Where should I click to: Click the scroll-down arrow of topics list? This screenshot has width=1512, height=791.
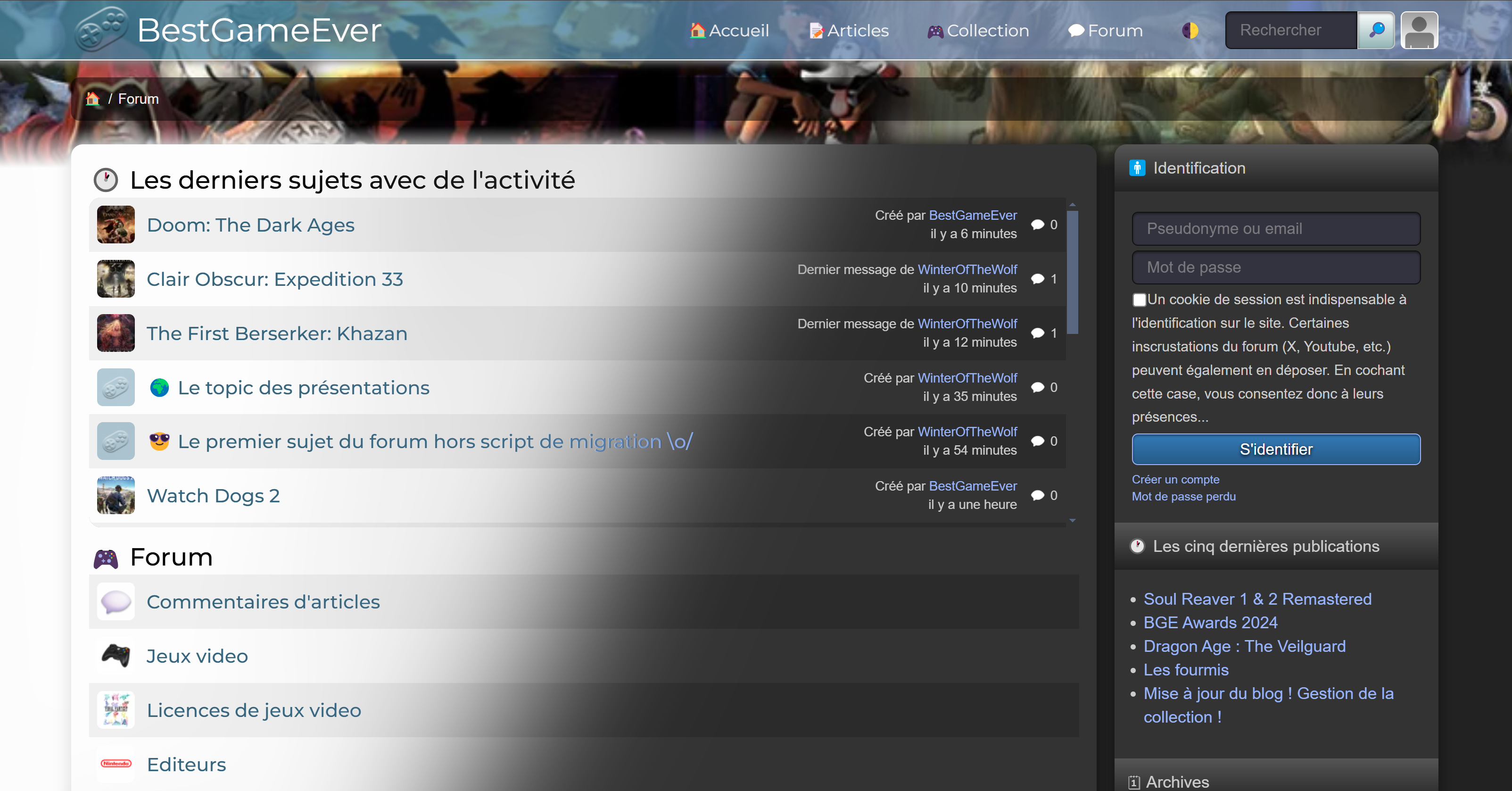click(1073, 520)
